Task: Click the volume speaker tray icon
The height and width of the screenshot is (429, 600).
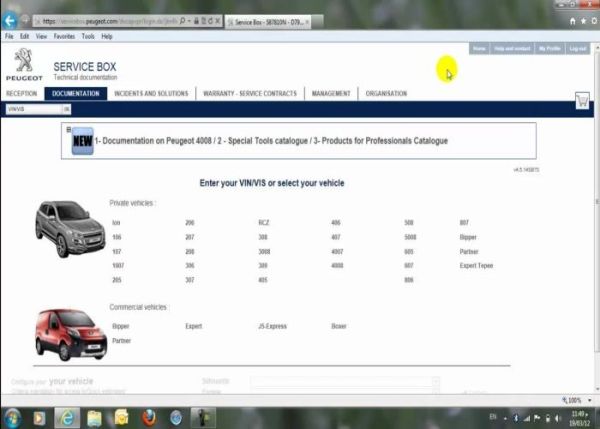Action: coord(558,418)
